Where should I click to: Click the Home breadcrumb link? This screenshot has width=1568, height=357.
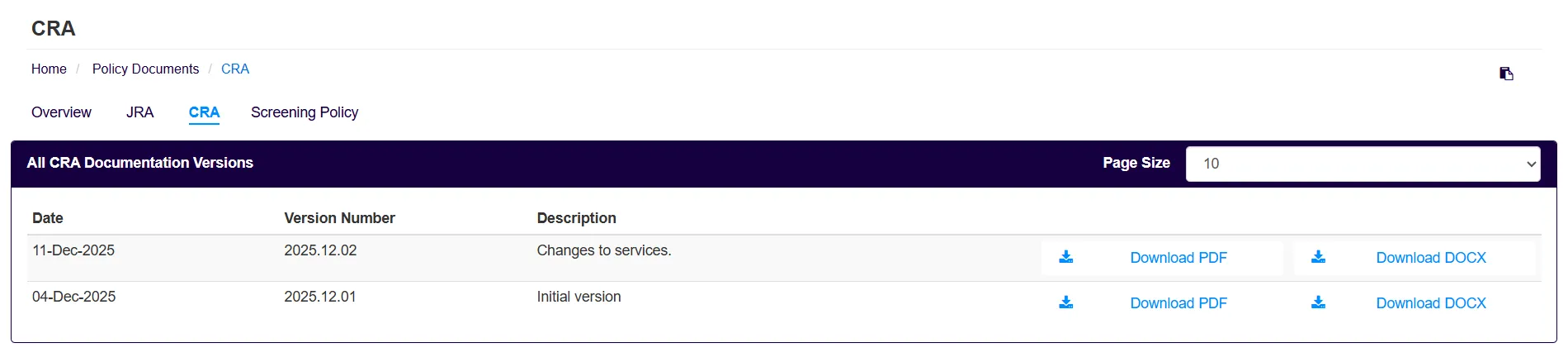[49, 69]
